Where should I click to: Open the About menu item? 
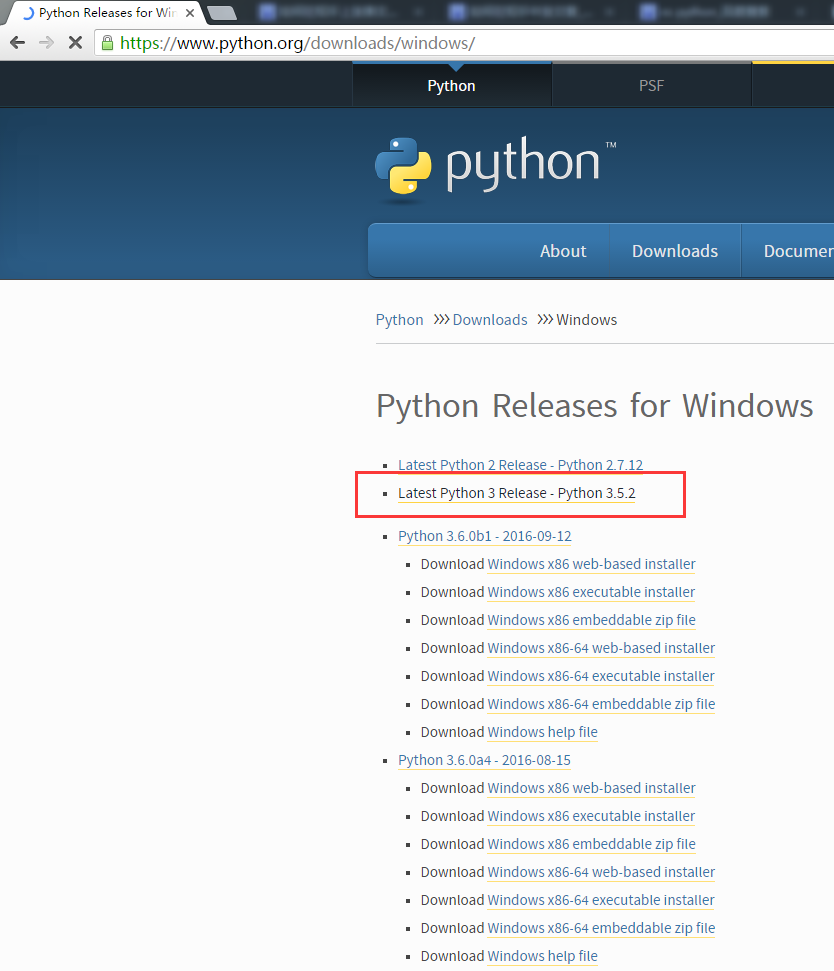(562, 251)
